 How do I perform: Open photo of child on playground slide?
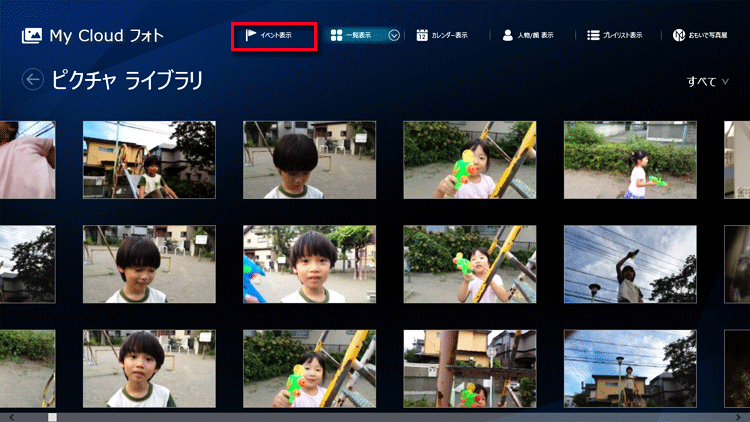tap(149, 160)
